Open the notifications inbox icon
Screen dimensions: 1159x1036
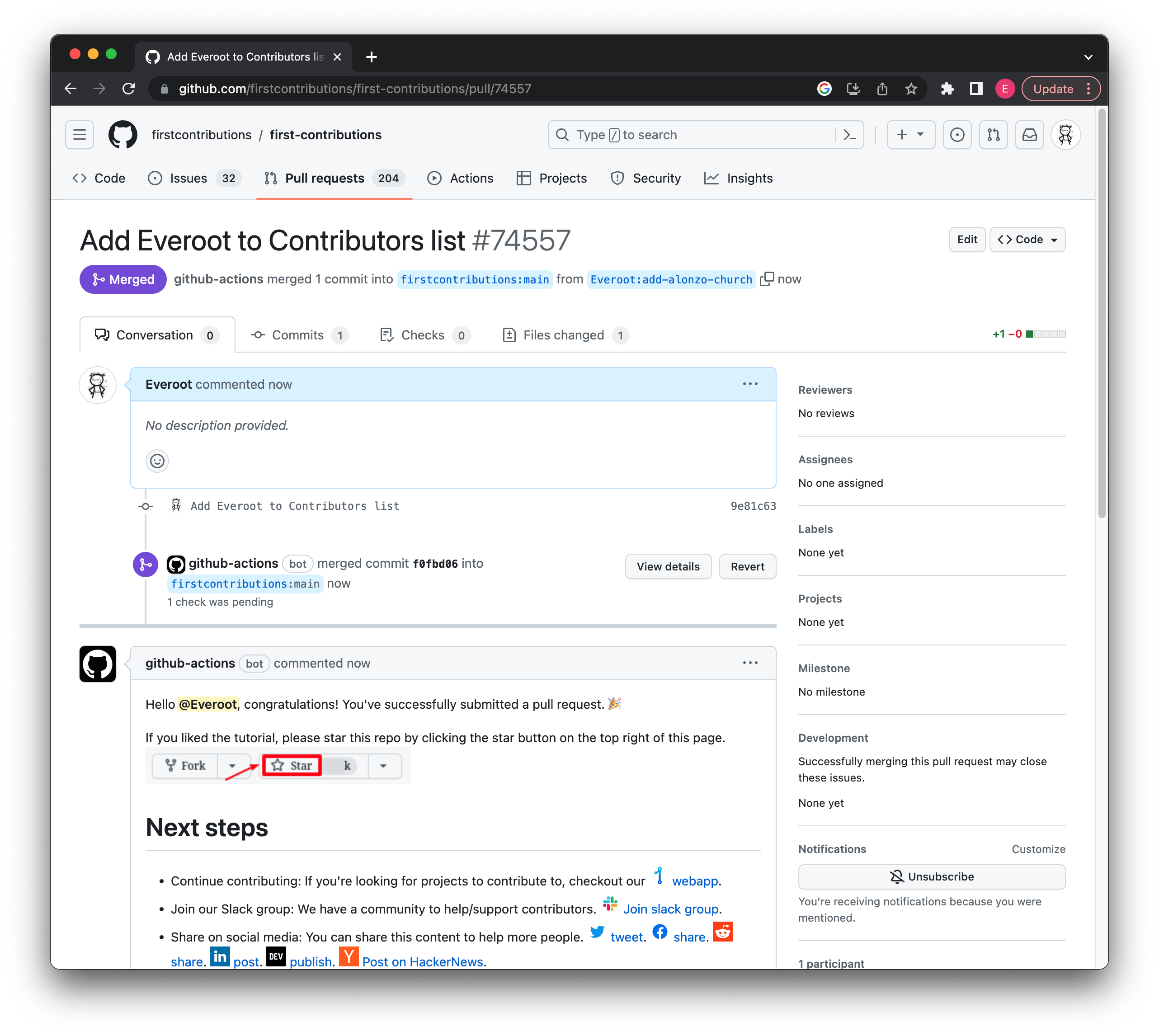click(1029, 135)
